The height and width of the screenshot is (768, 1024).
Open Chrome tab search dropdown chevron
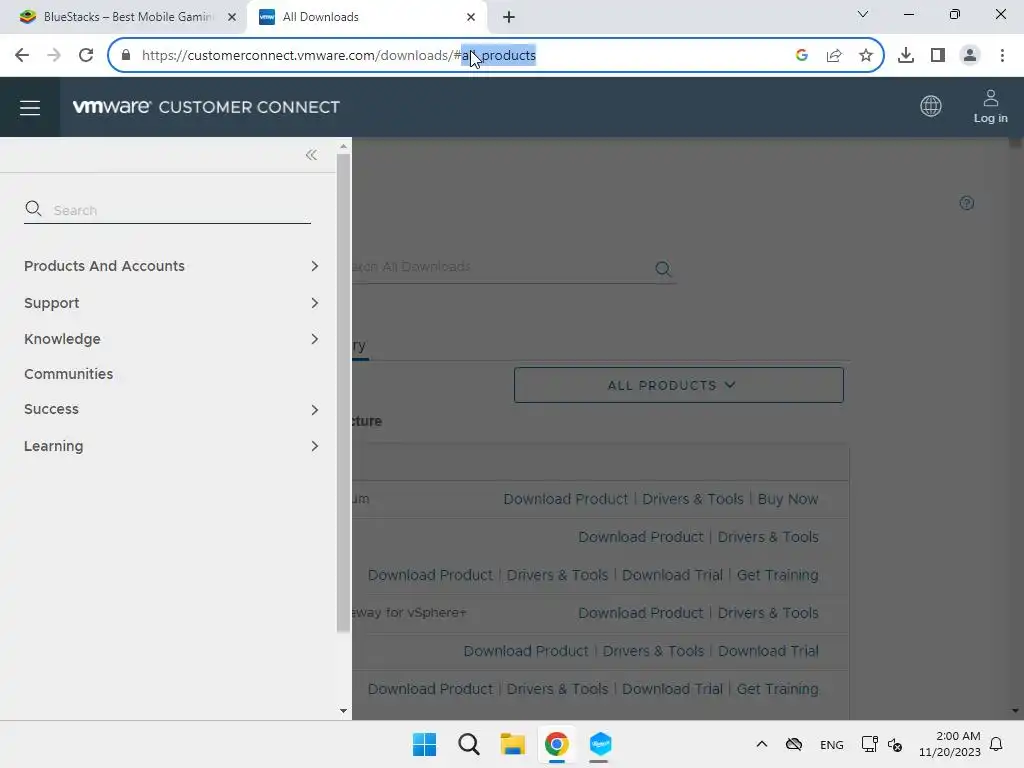point(863,14)
